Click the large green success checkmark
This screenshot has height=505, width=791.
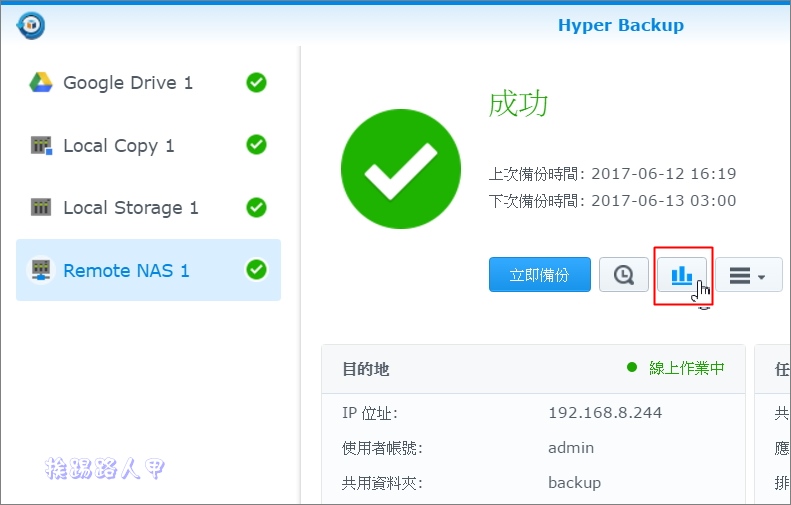(401, 169)
